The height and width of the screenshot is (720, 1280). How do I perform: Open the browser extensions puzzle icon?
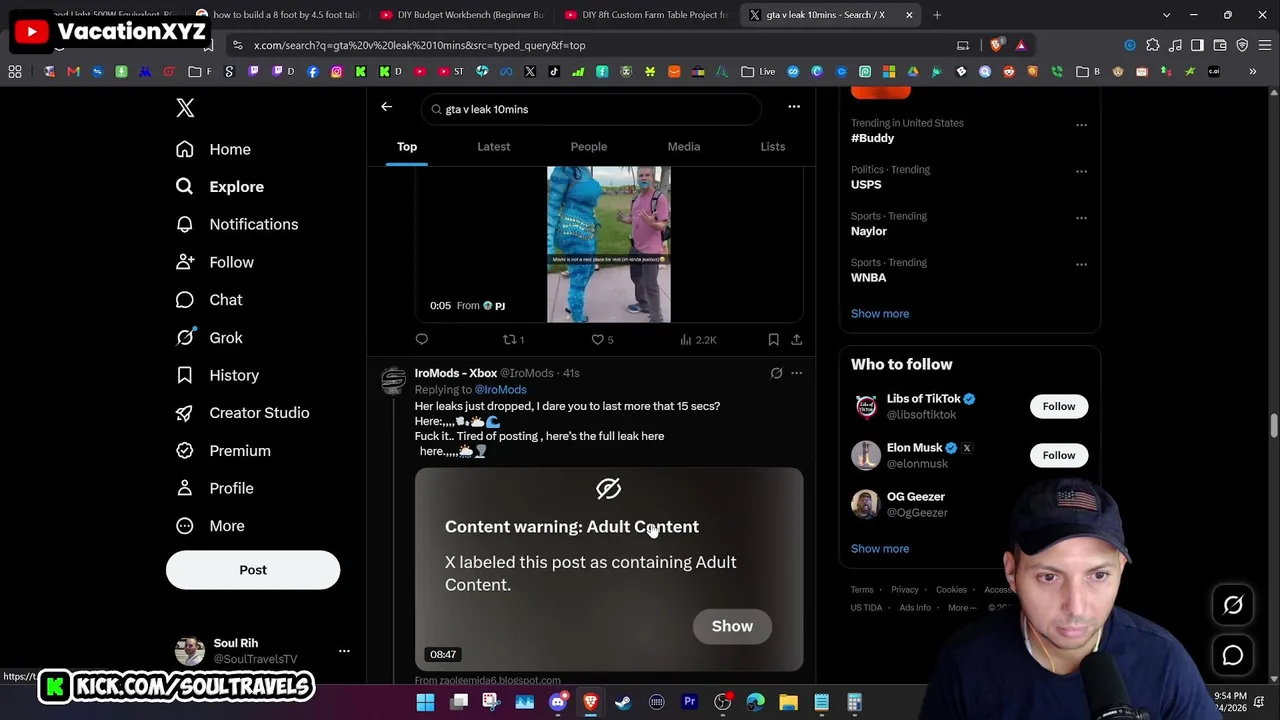tap(1153, 45)
